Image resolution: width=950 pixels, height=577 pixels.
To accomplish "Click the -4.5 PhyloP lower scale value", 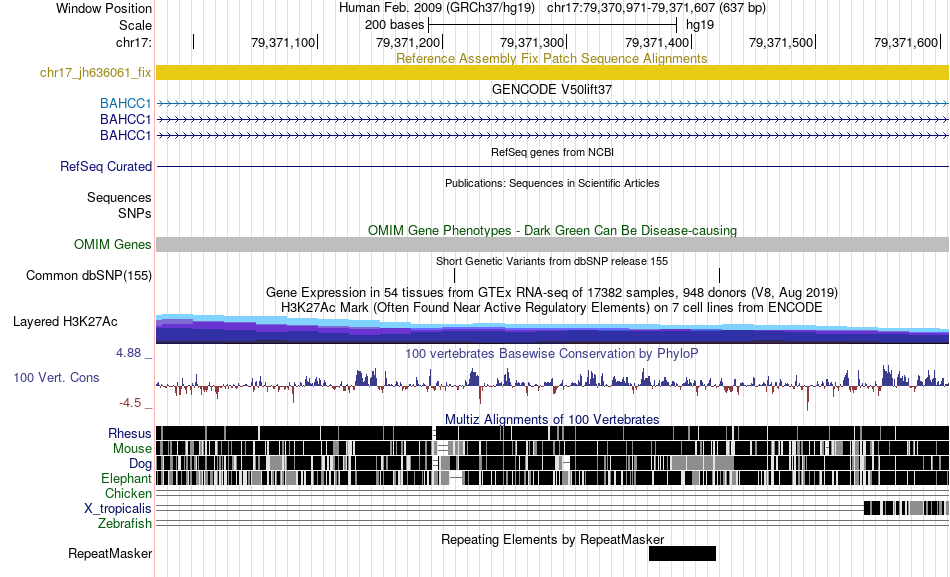I will point(130,403).
